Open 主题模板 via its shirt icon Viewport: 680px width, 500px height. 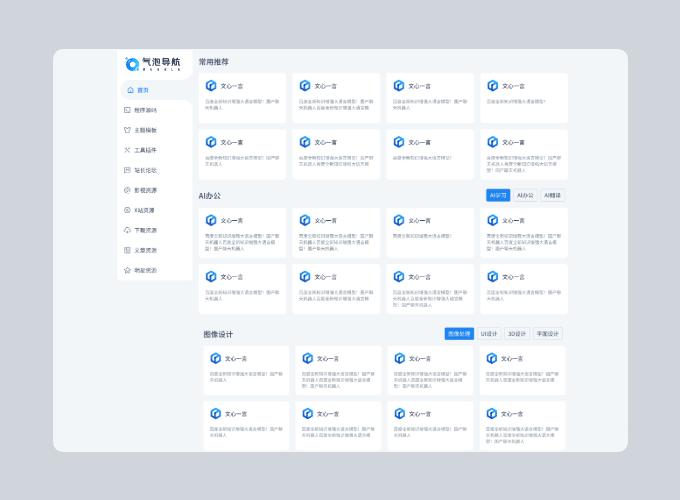127,130
